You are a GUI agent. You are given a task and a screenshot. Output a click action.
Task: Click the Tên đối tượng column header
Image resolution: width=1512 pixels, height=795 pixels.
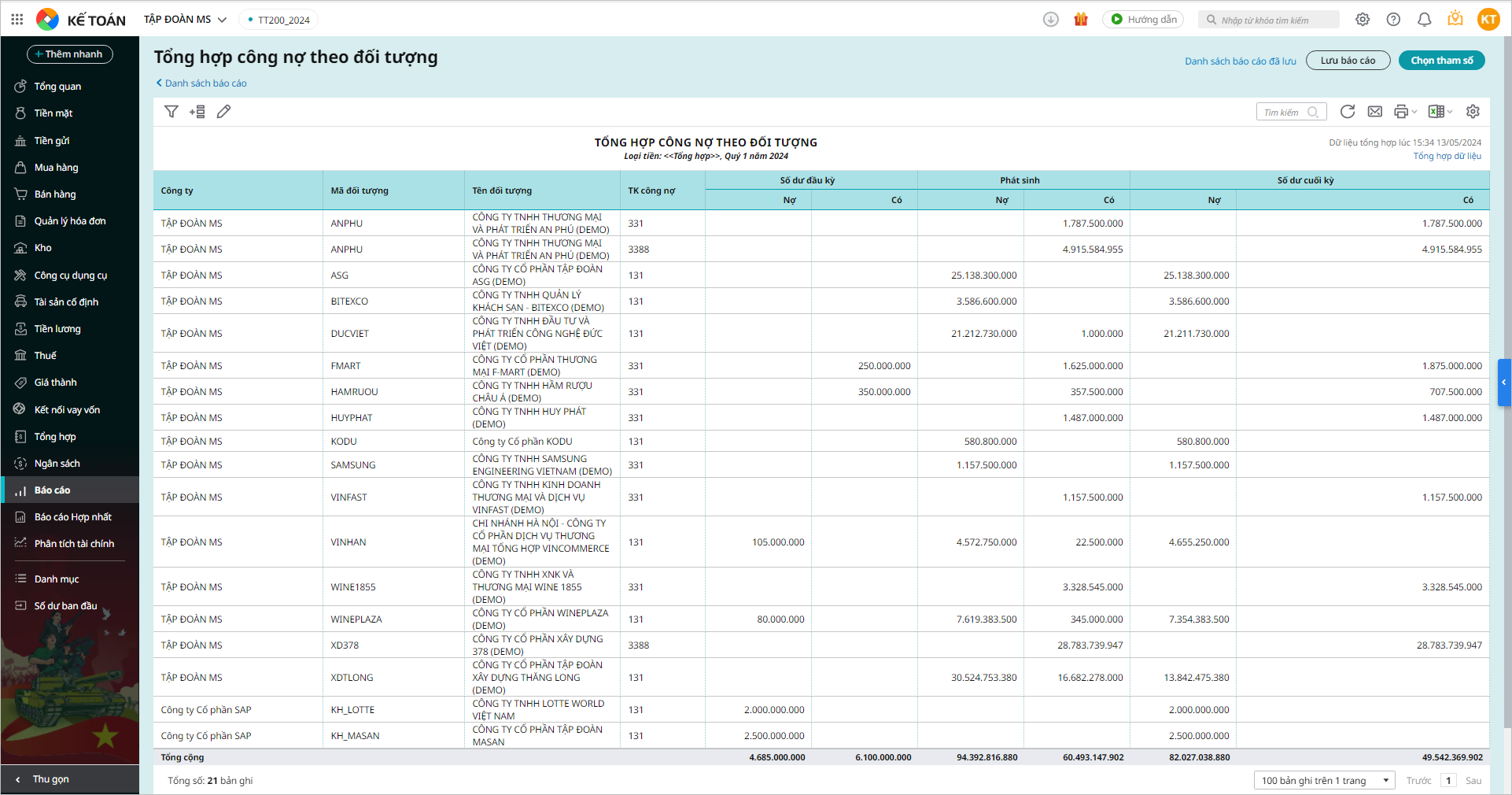tap(542, 190)
